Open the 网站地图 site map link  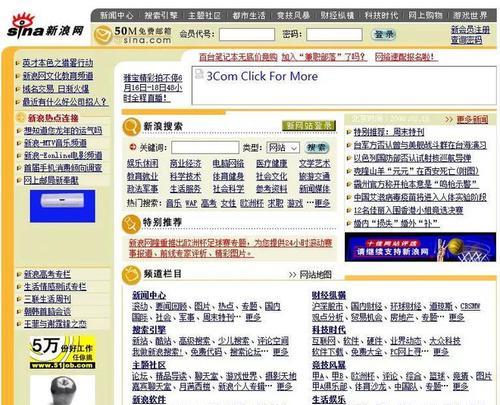[315, 275]
